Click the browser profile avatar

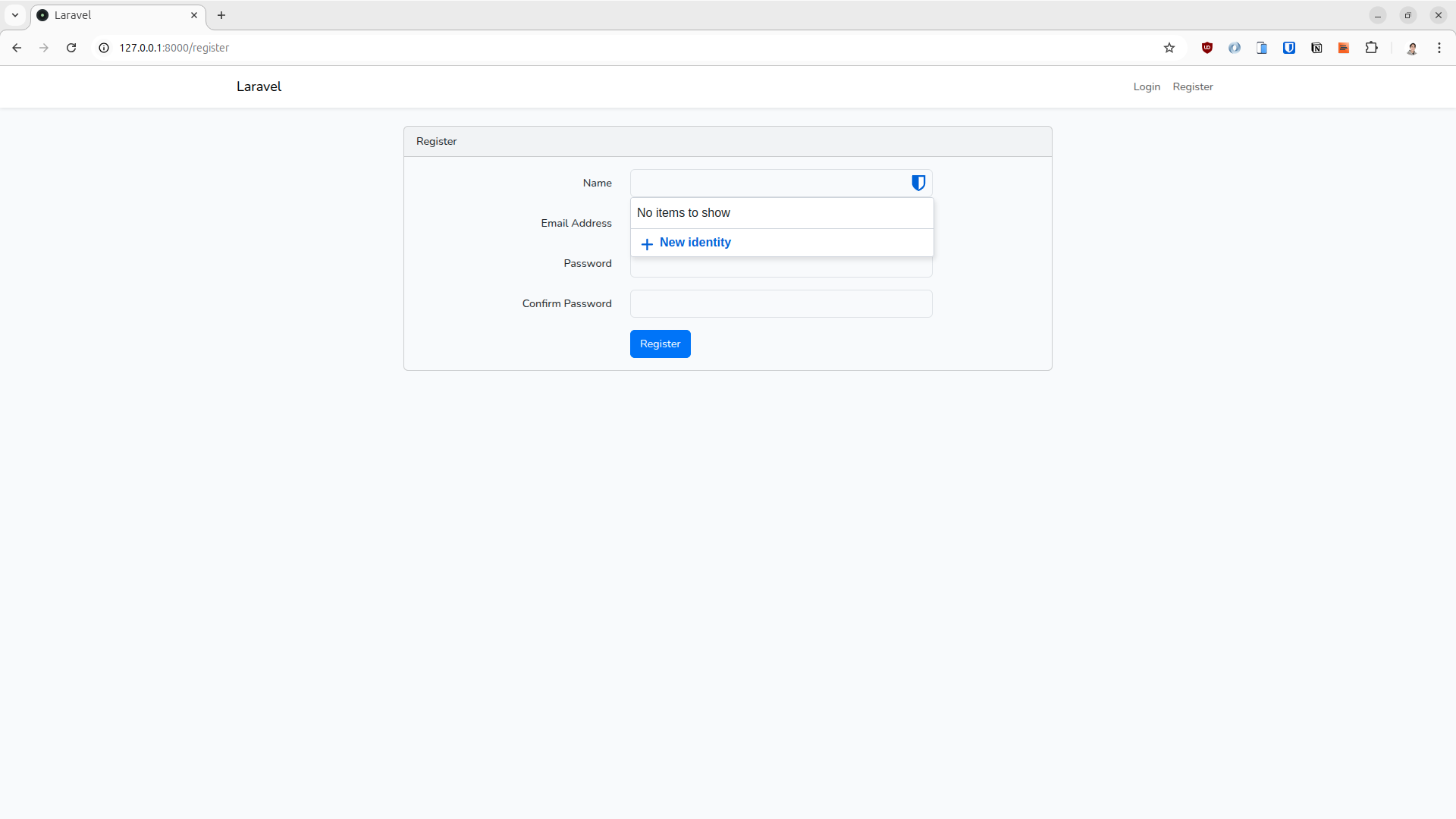coord(1413,48)
